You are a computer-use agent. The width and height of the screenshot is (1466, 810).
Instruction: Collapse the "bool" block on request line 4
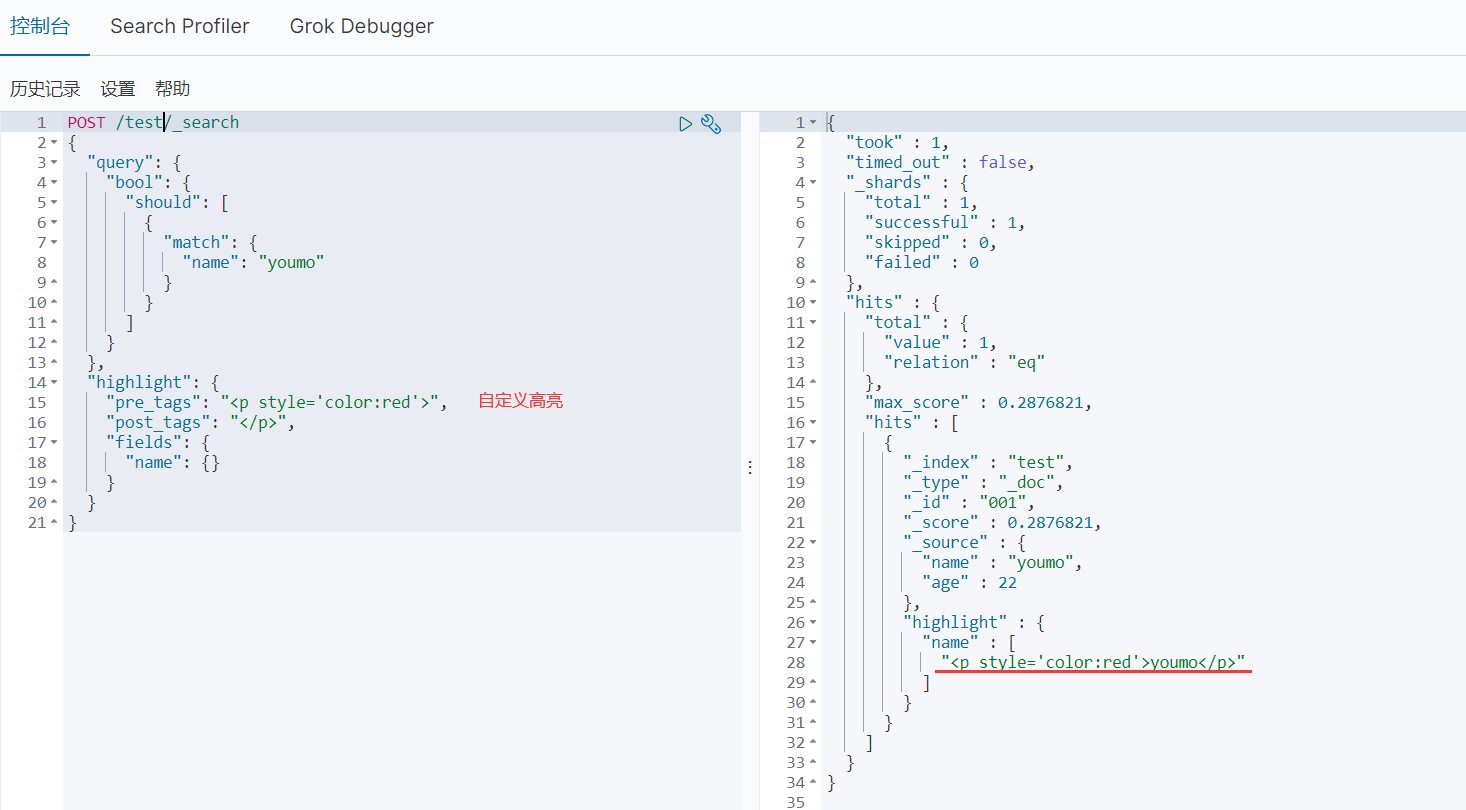click(x=54, y=183)
